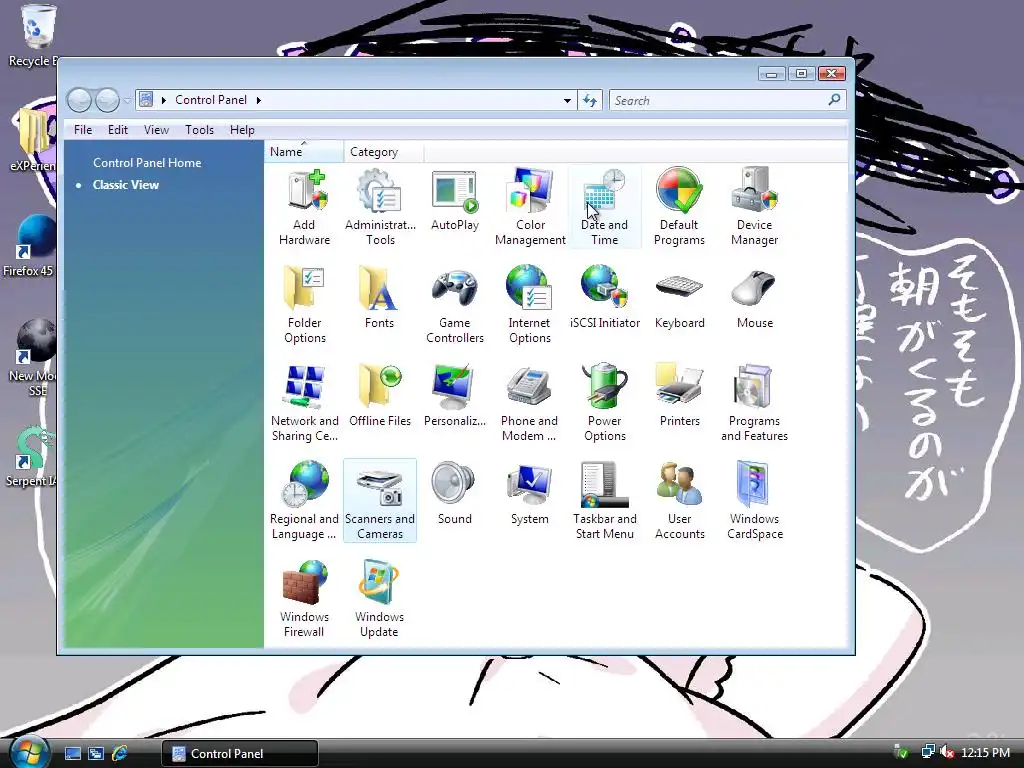Open the AutoPlay icon
Screen dimensions: 1024x768
pyautogui.click(x=455, y=201)
